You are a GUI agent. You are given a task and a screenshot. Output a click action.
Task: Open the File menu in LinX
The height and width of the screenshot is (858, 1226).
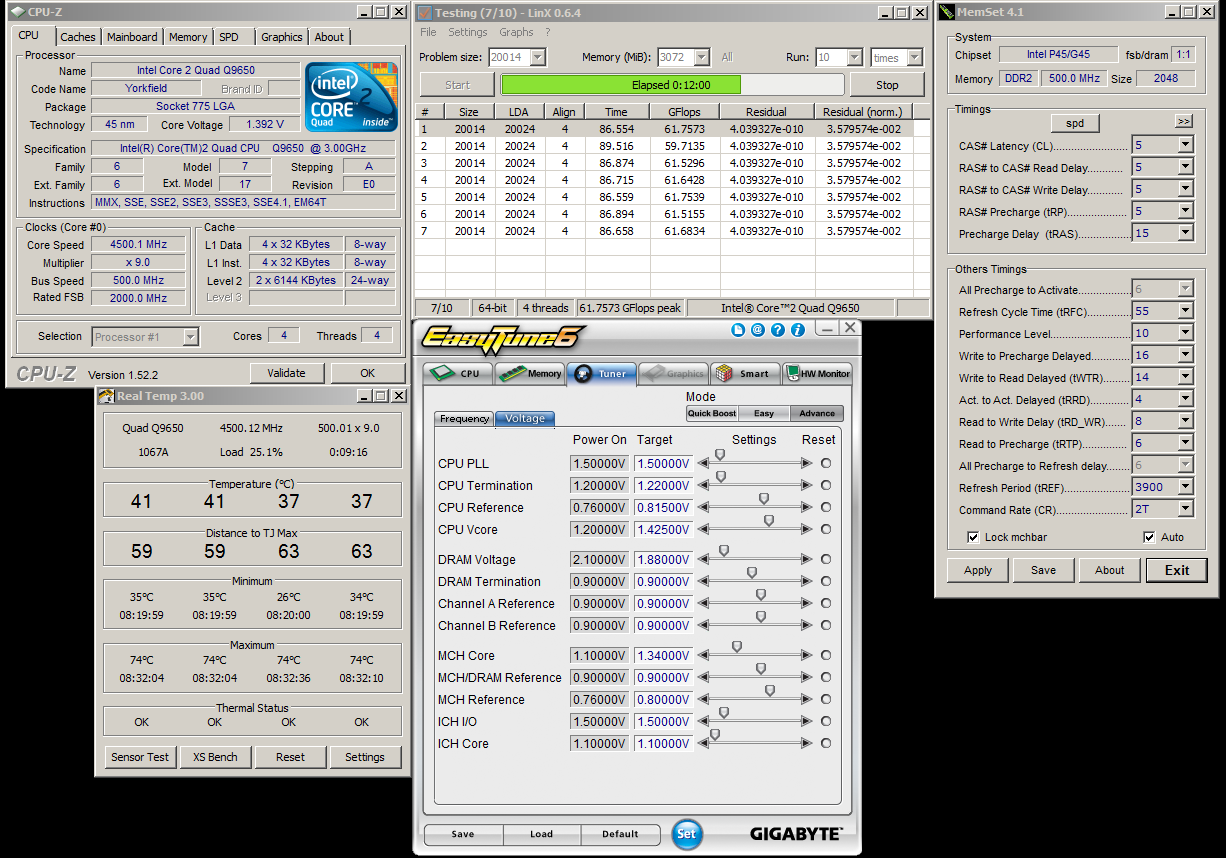(x=428, y=32)
